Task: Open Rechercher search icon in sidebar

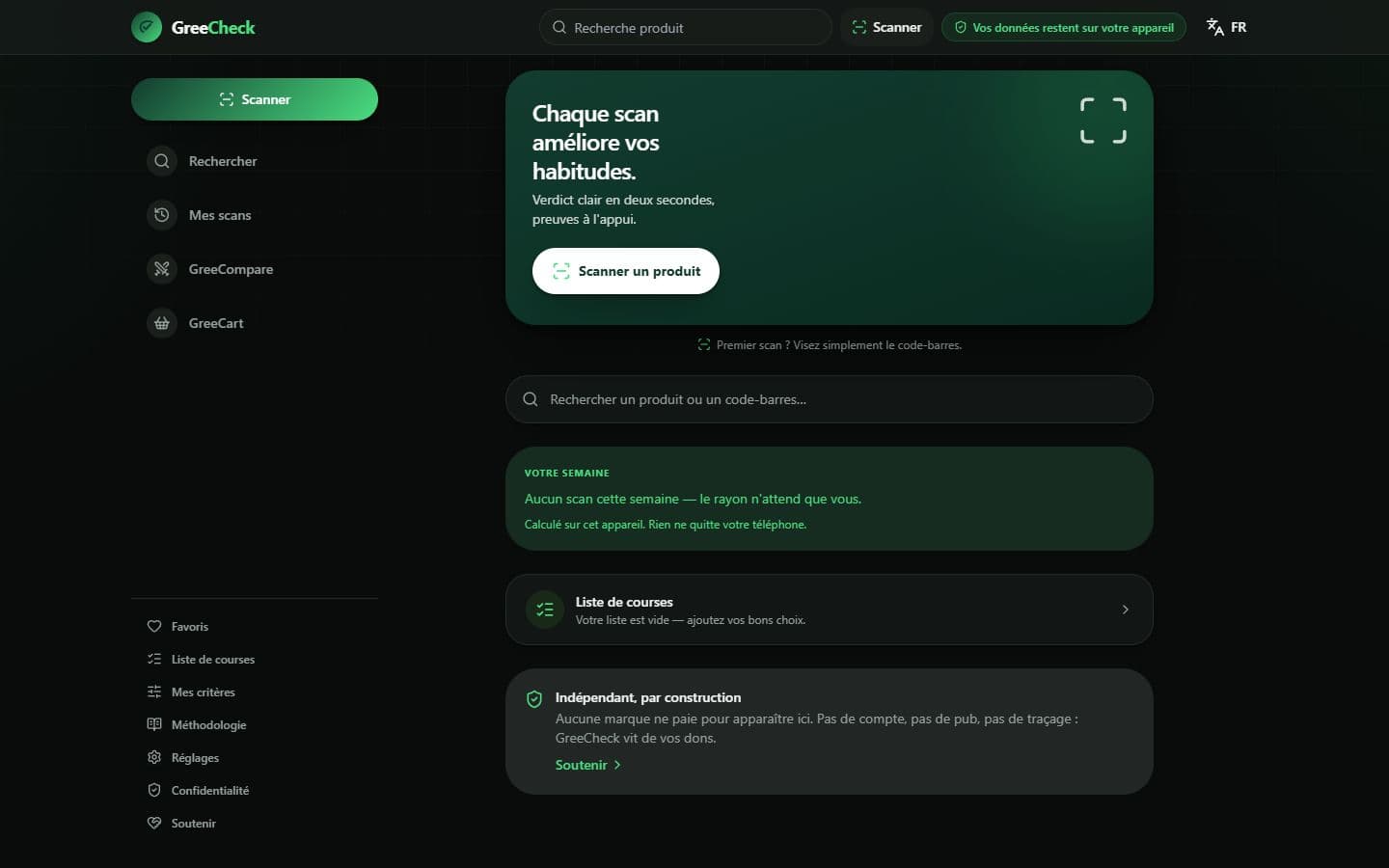Action: pos(162,161)
